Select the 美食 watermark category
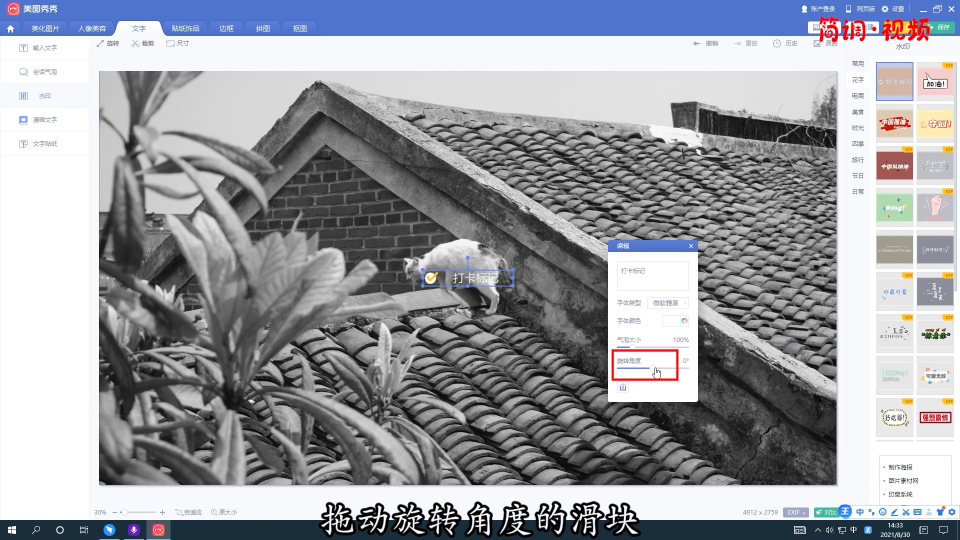The width and height of the screenshot is (960, 540). point(858,112)
